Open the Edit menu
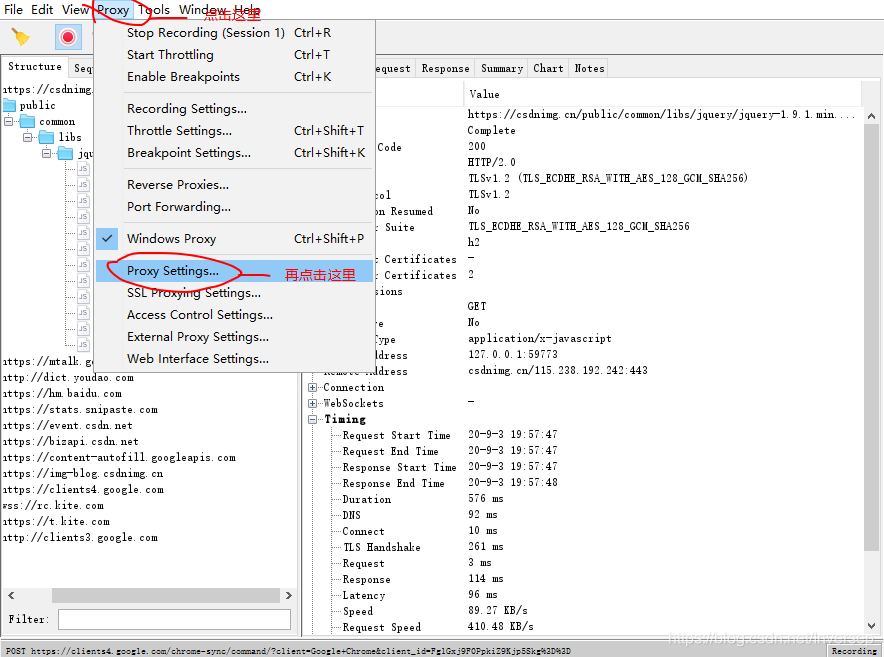 42,10
